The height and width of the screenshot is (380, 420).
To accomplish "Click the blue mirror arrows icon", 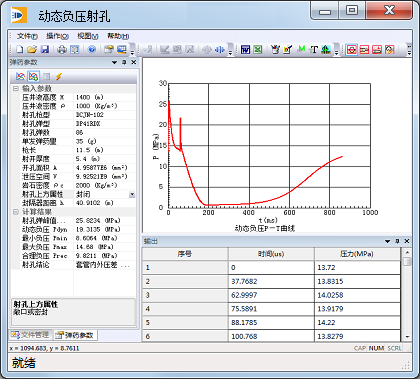I will [x=219, y=50].
